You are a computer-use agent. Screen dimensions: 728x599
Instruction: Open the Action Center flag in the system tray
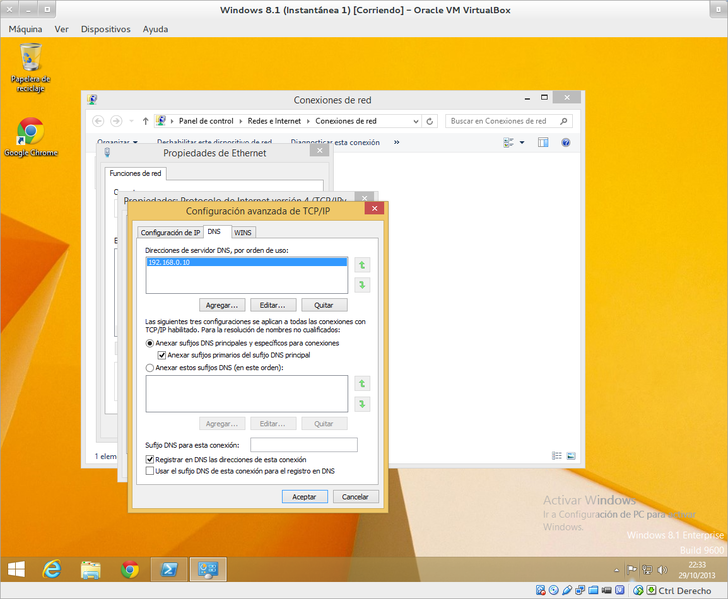point(631,570)
